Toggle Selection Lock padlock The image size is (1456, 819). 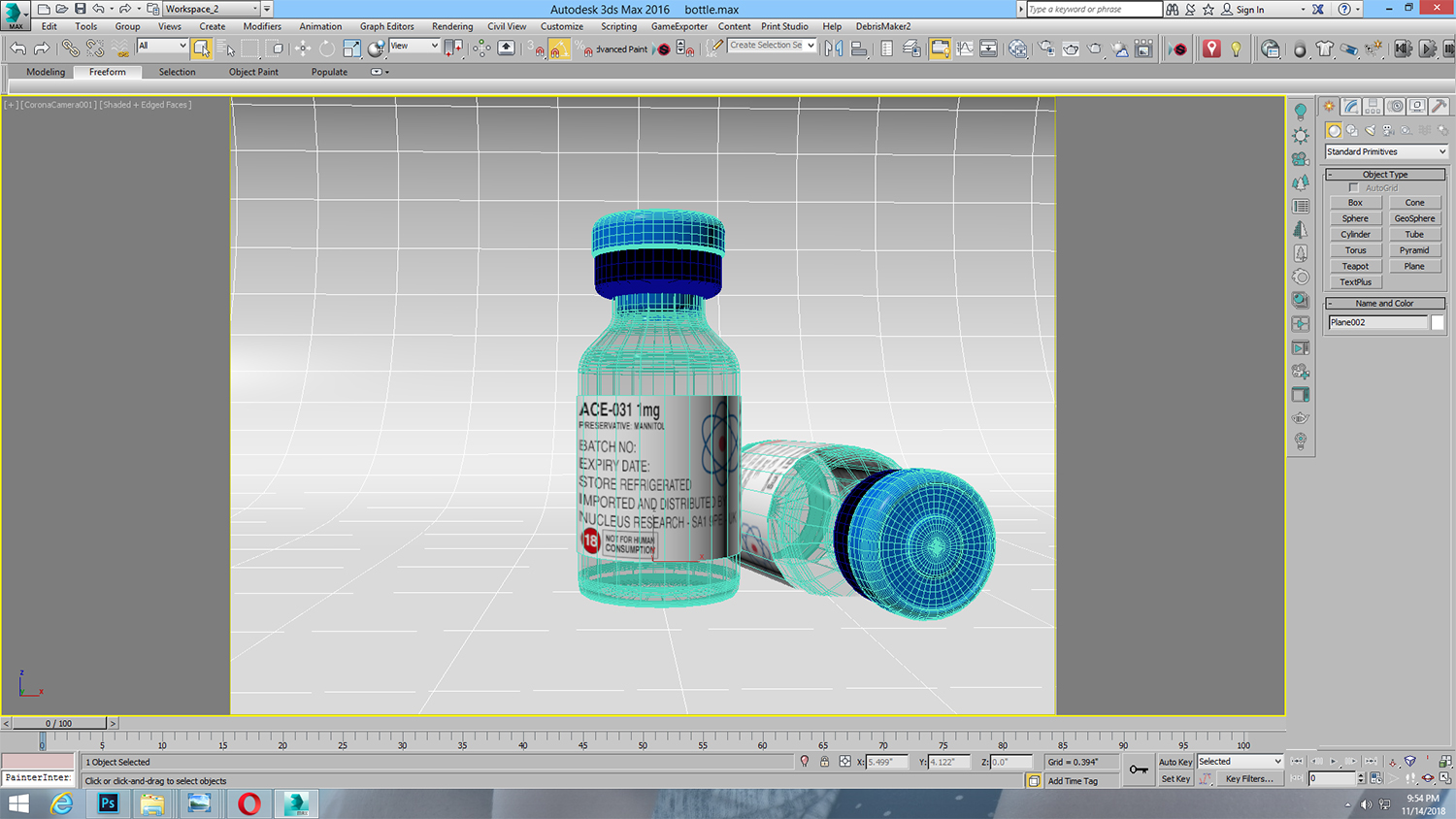(824, 762)
